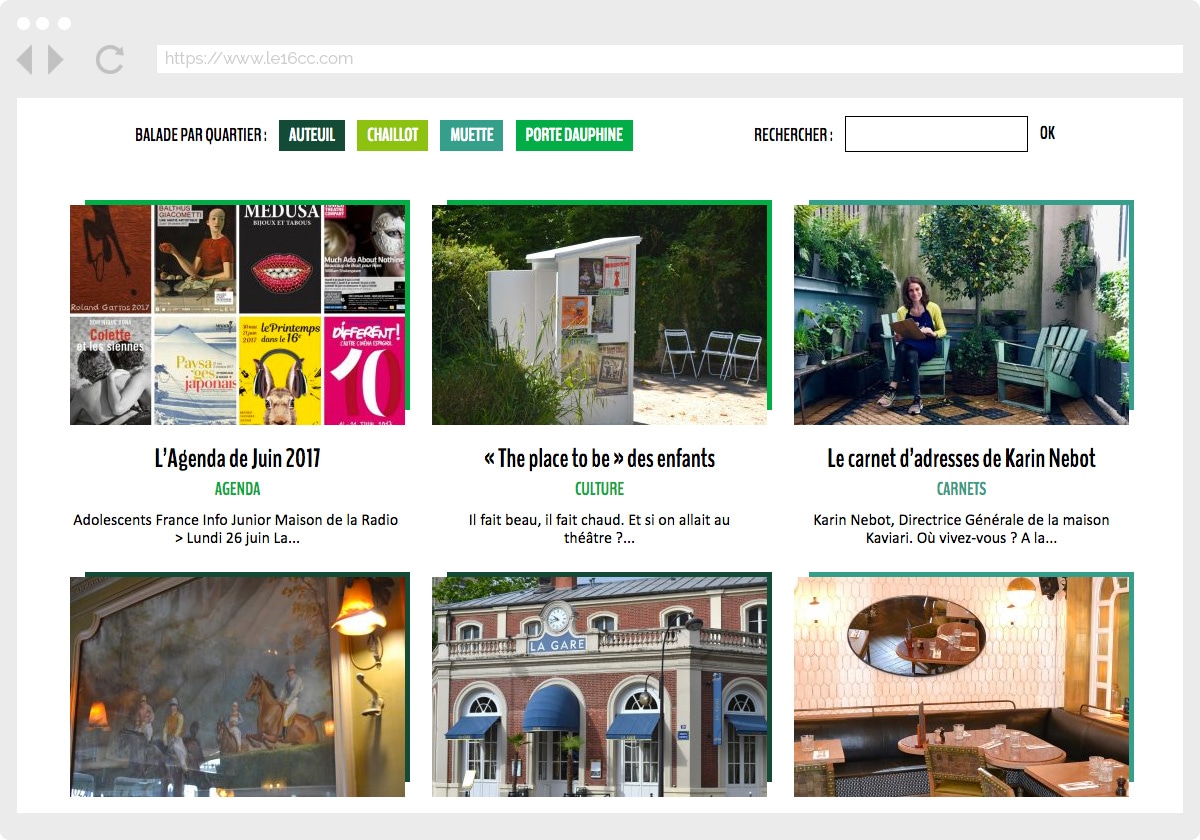Click the browser back arrow
Image resolution: width=1200 pixels, height=840 pixels.
pyautogui.click(x=25, y=60)
